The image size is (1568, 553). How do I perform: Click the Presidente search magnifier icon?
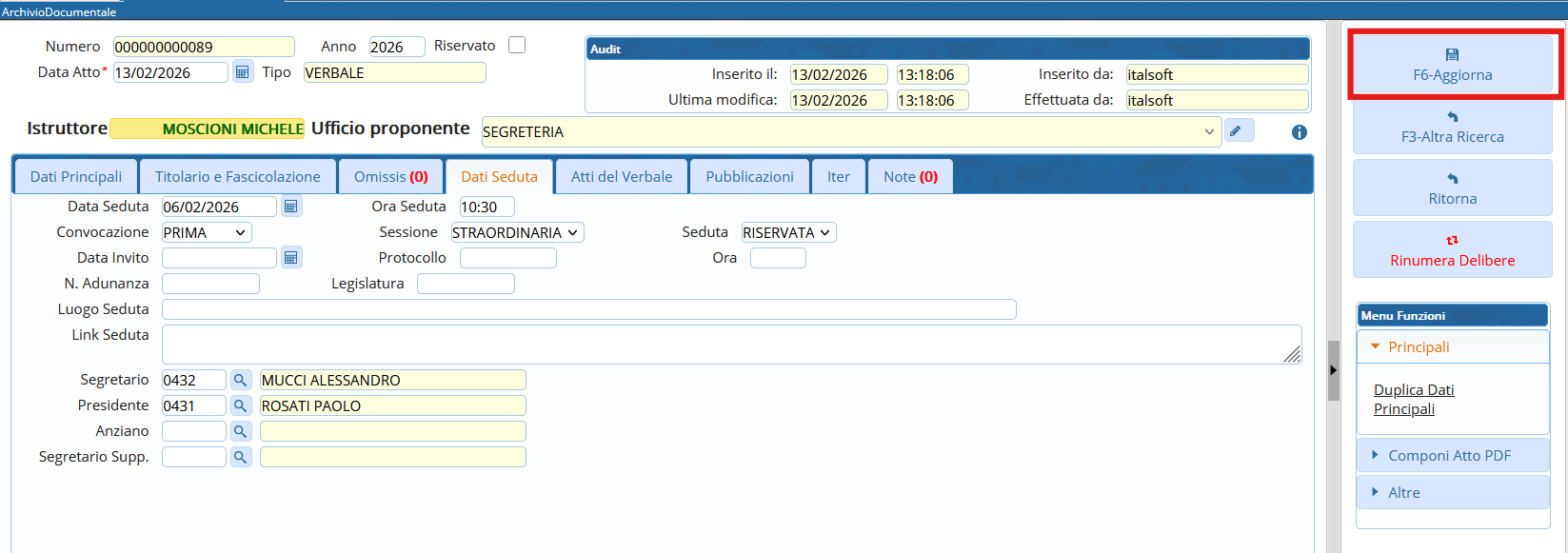tap(241, 405)
